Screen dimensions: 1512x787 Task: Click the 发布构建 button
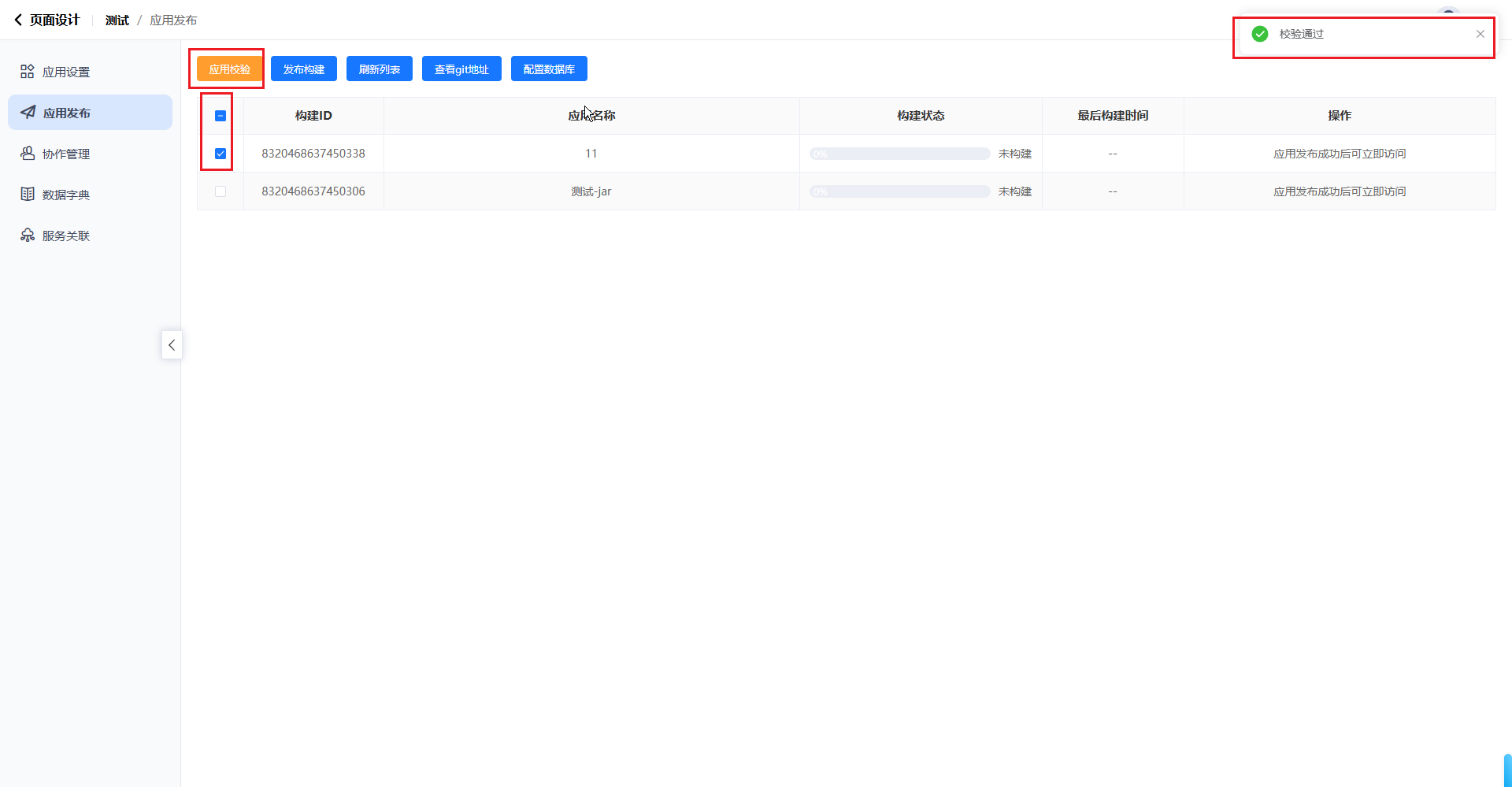tap(304, 69)
